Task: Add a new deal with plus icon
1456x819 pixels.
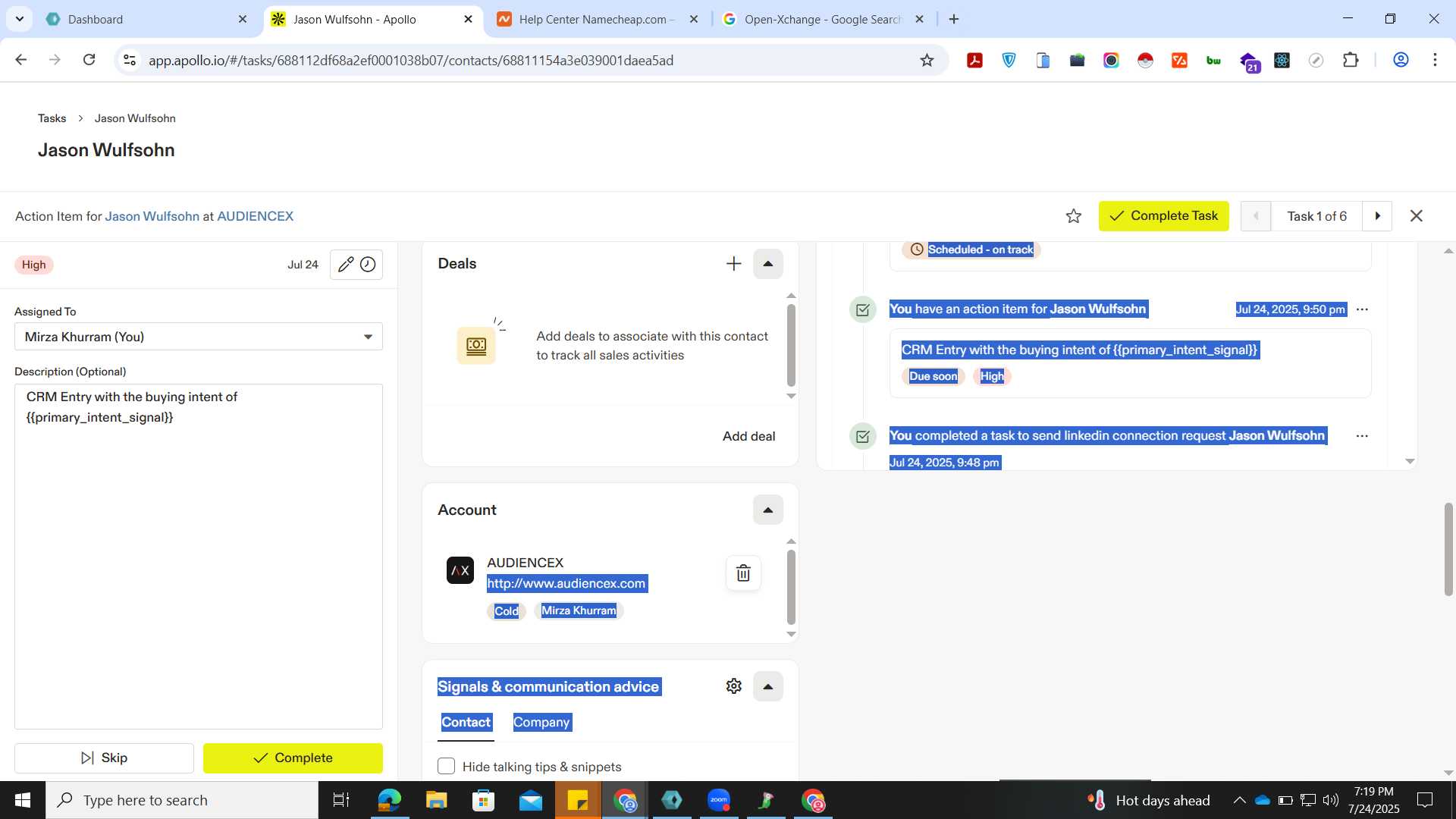Action: (x=733, y=264)
